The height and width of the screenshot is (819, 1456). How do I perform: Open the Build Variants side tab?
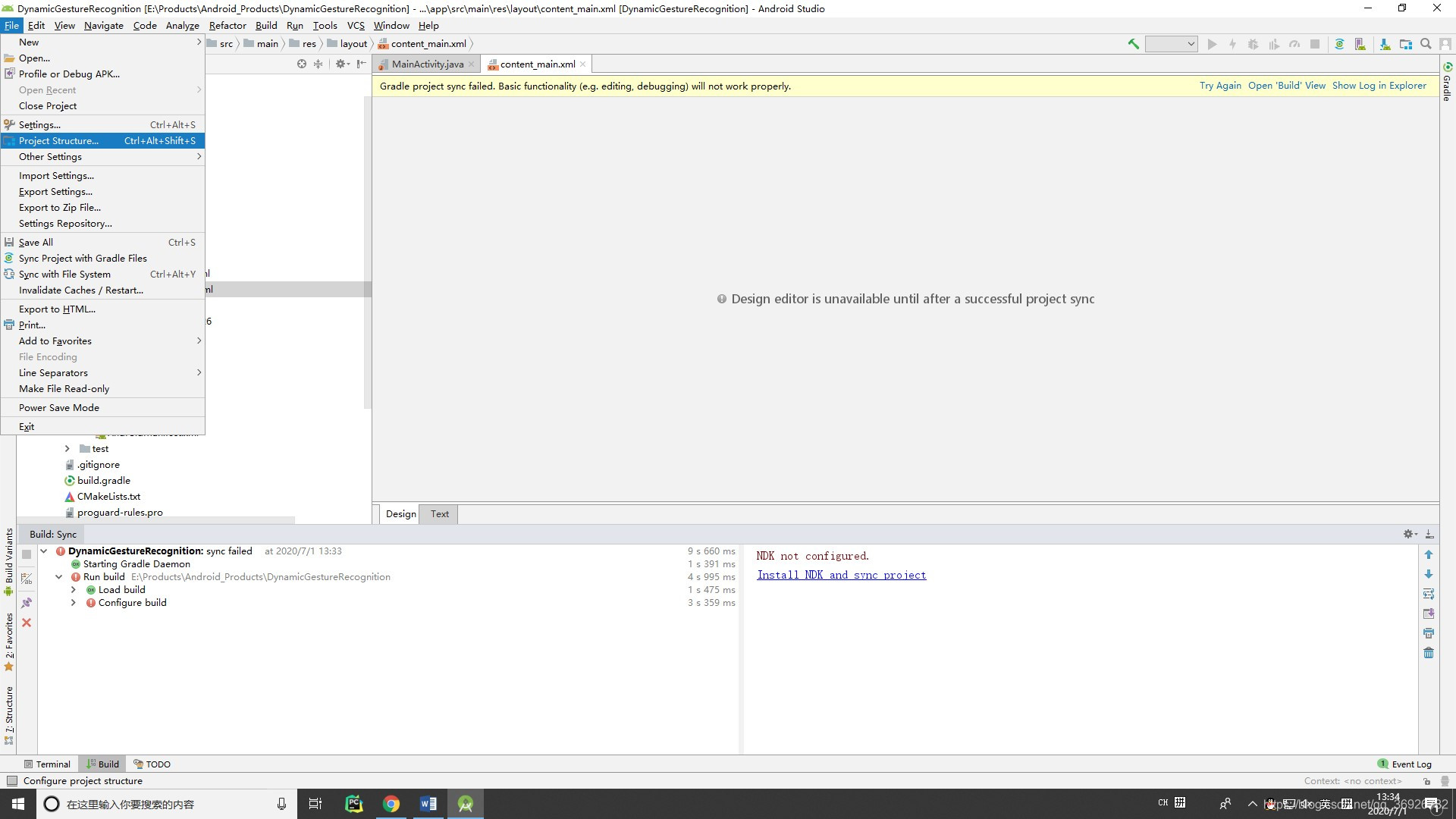pyautogui.click(x=9, y=562)
